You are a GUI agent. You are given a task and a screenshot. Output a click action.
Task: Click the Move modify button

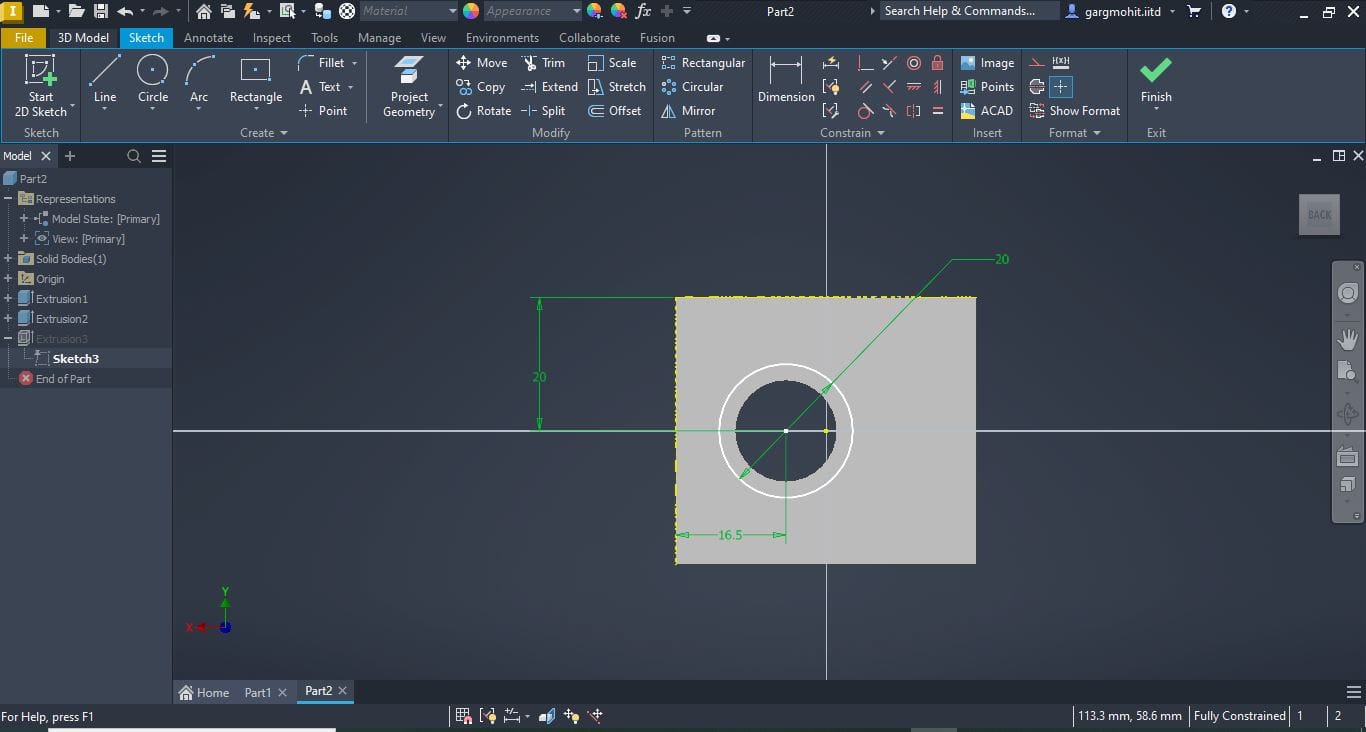click(x=481, y=63)
